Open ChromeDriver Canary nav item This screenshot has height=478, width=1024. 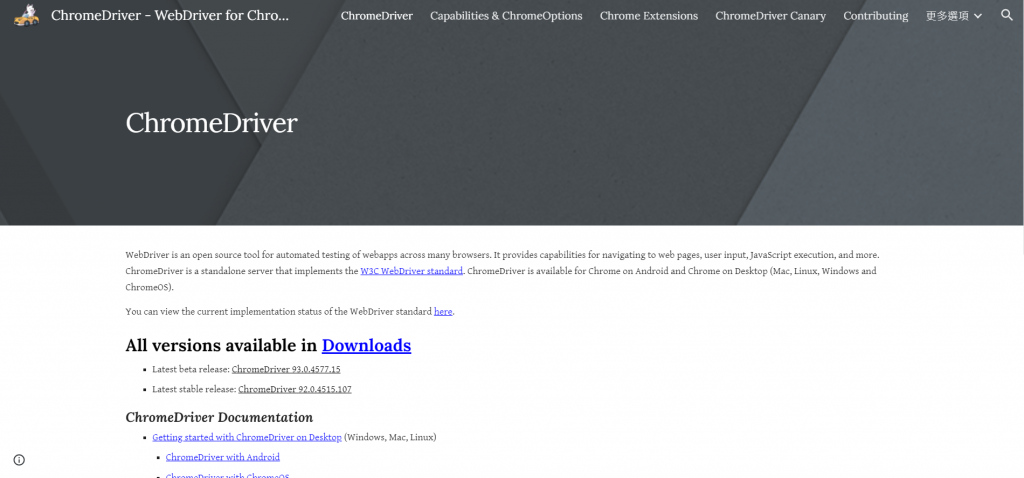pos(771,16)
